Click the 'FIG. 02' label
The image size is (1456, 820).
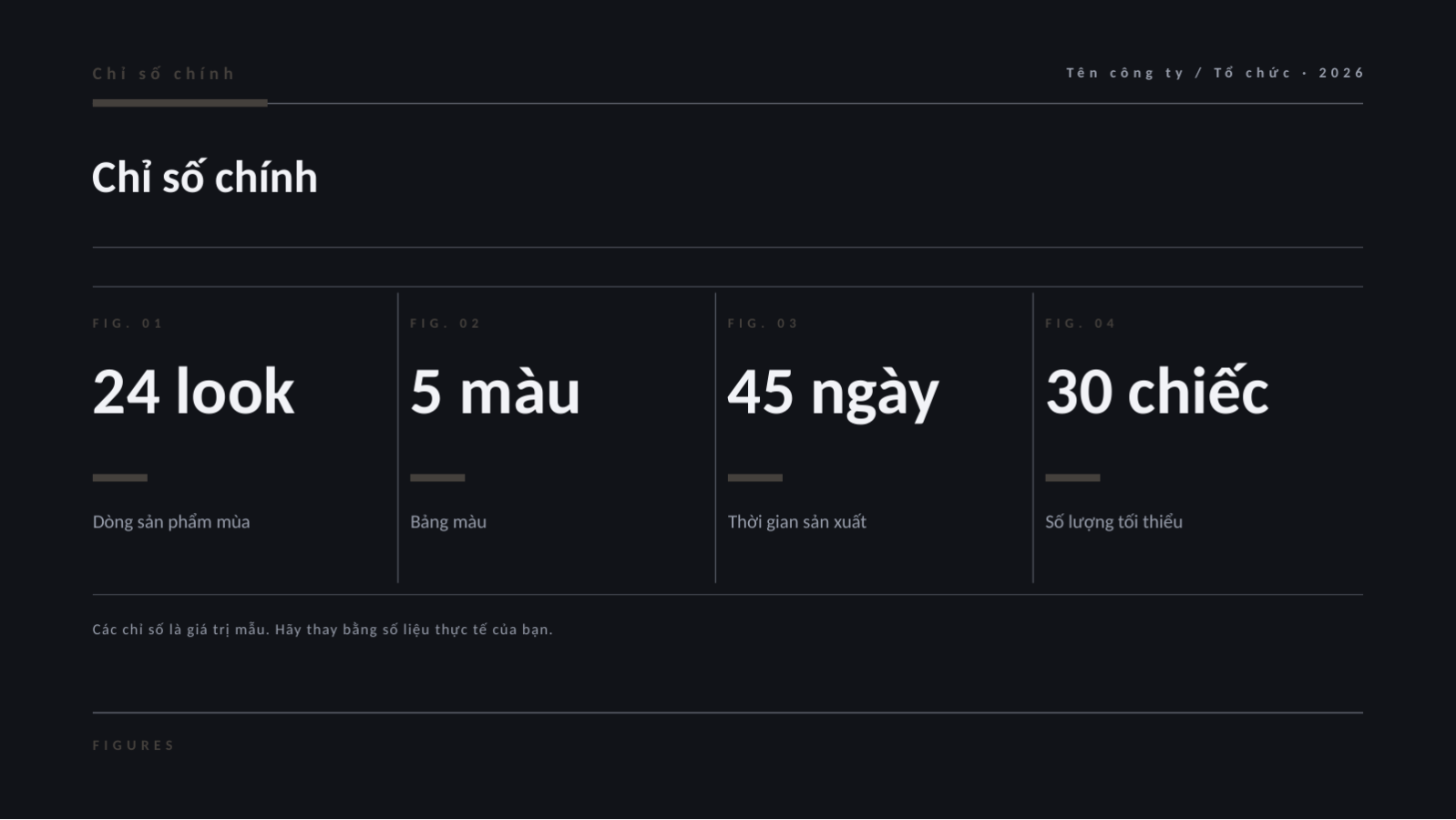[x=446, y=323]
